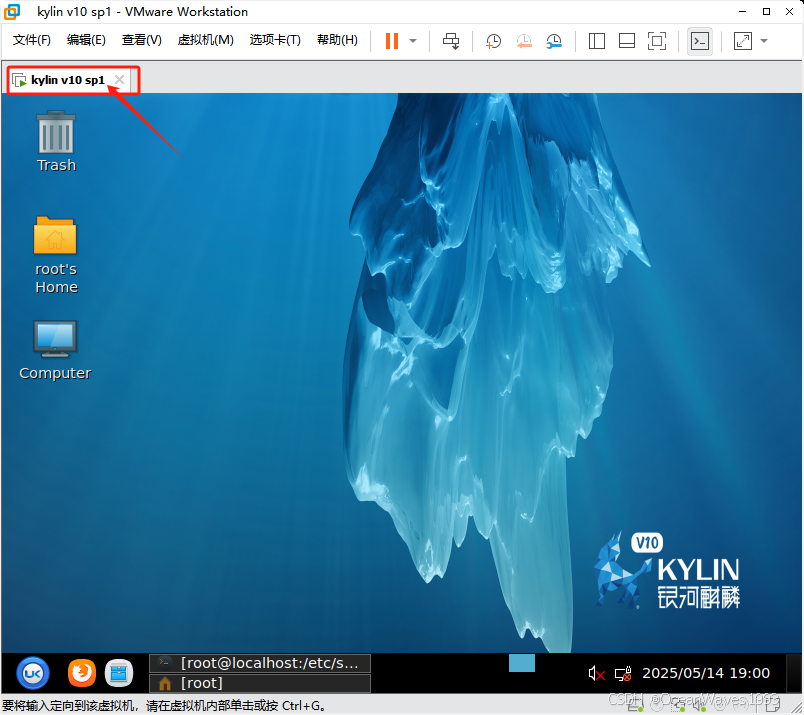Viewport: 804px width, 715px height.
Task: Open the 虚拟机(M) menu
Action: pos(205,40)
